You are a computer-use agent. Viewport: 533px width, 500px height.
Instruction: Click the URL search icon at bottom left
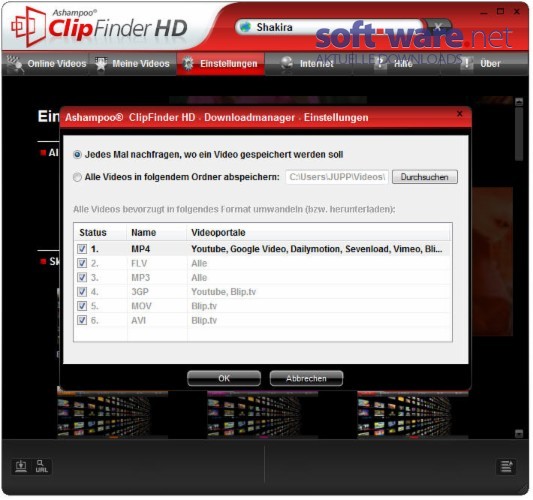click(x=41, y=466)
